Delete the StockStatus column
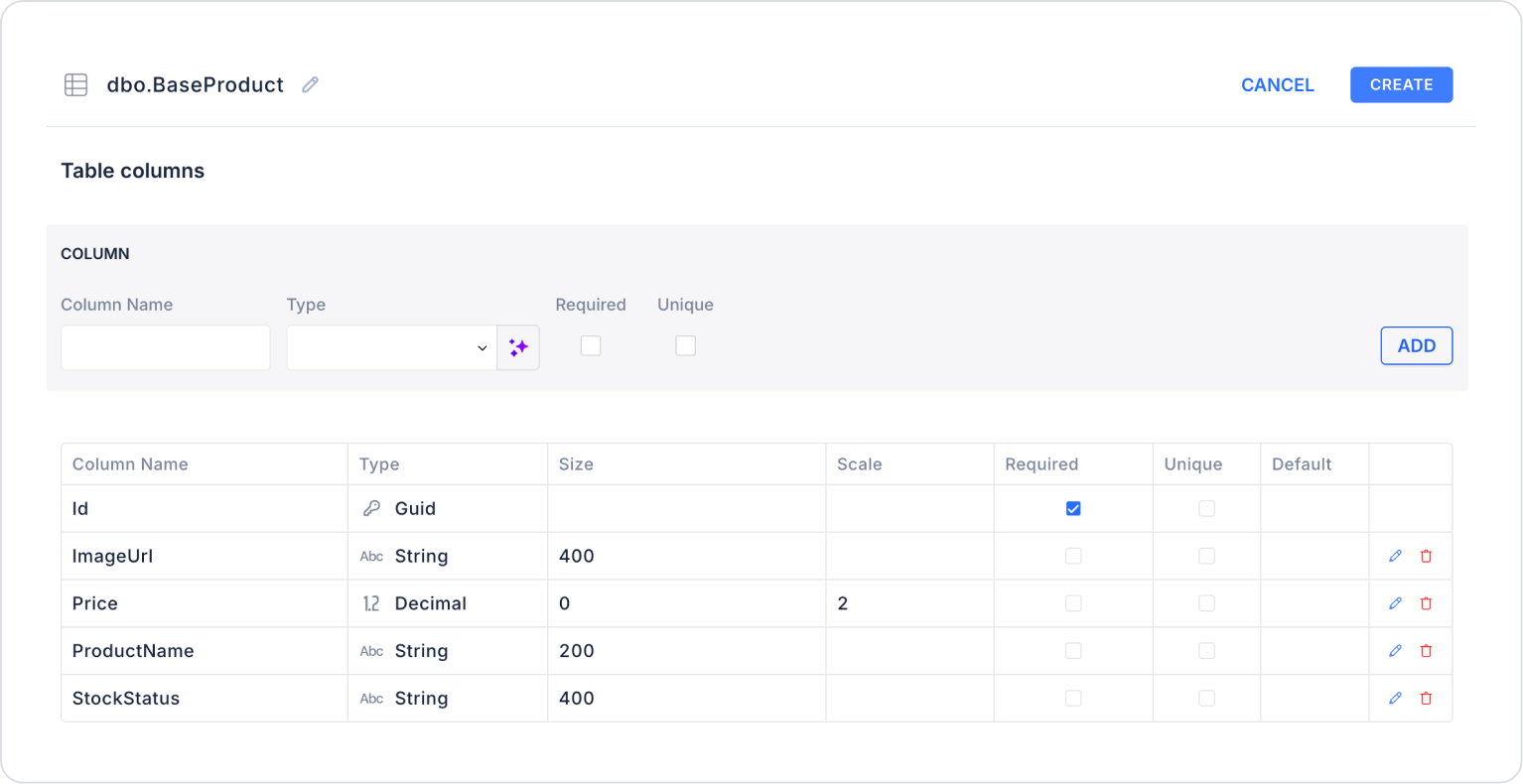This screenshot has width=1523, height=784. [x=1426, y=699]
